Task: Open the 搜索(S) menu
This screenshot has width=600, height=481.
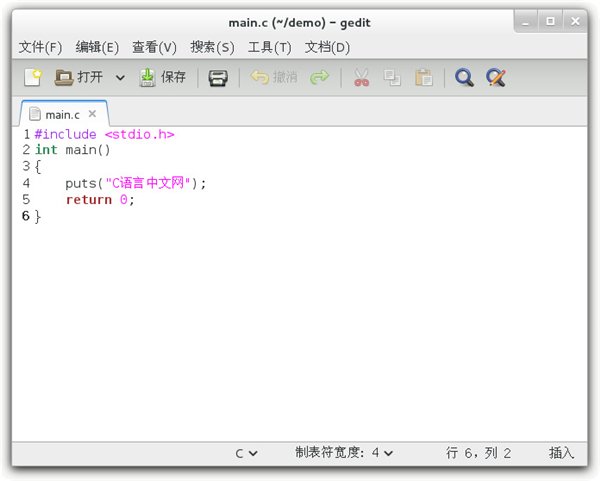Action: (212, 47)
